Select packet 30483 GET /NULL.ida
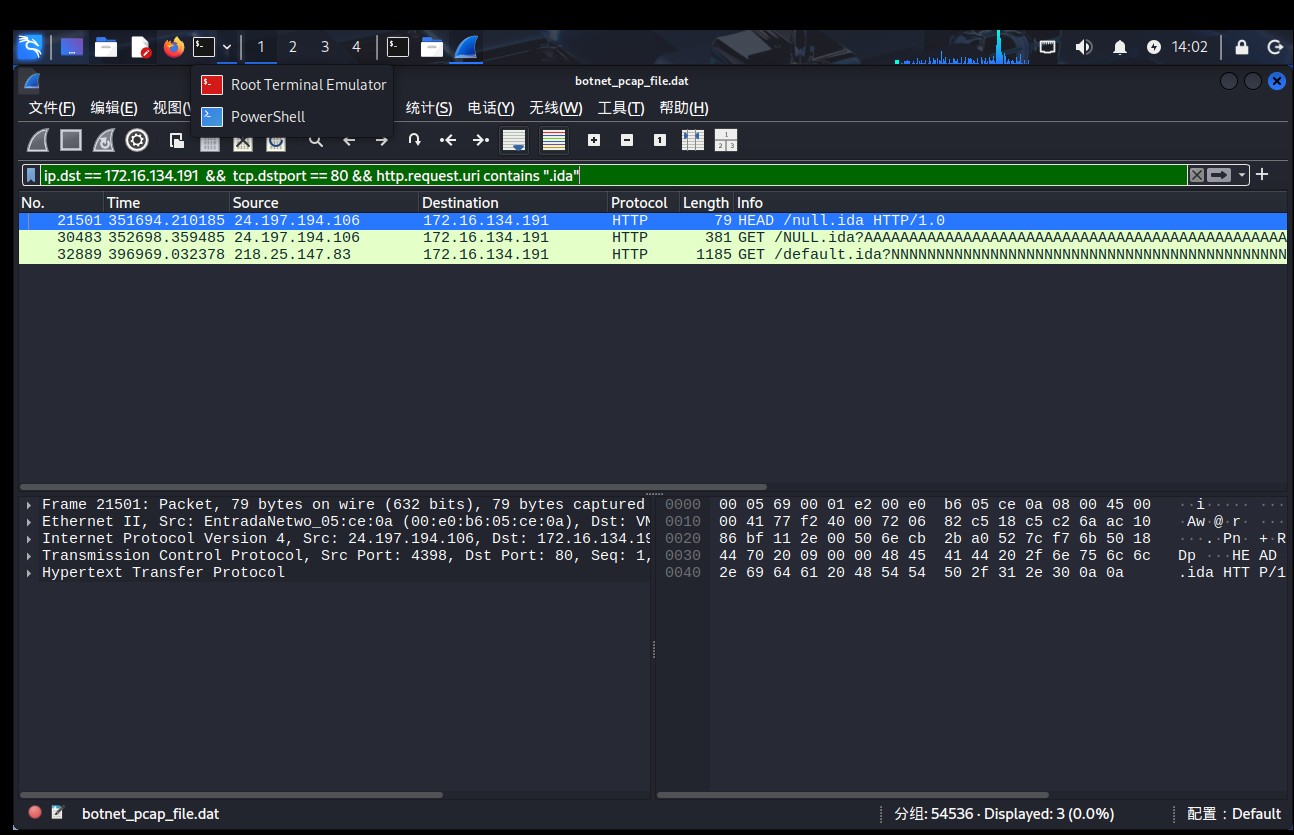The image size is (1294, 835). pos(653,238)
